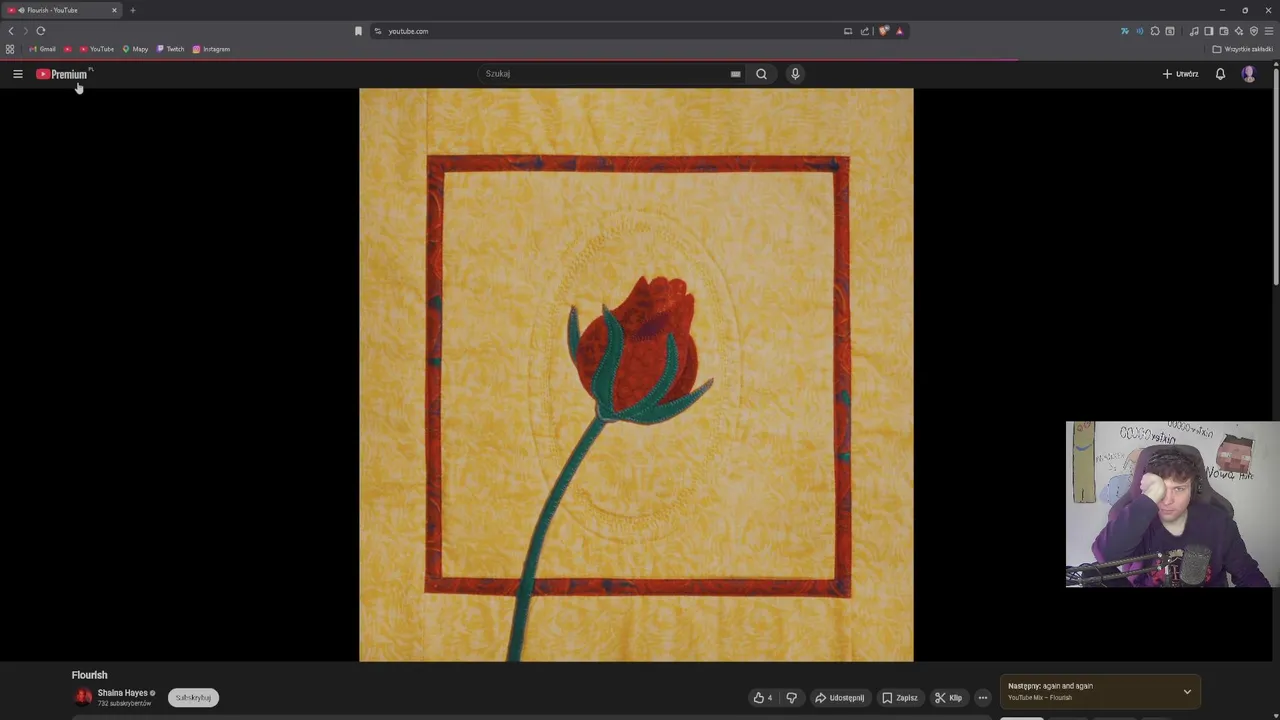
Task: Click the search magnifier button
Action: pos(761,74)
